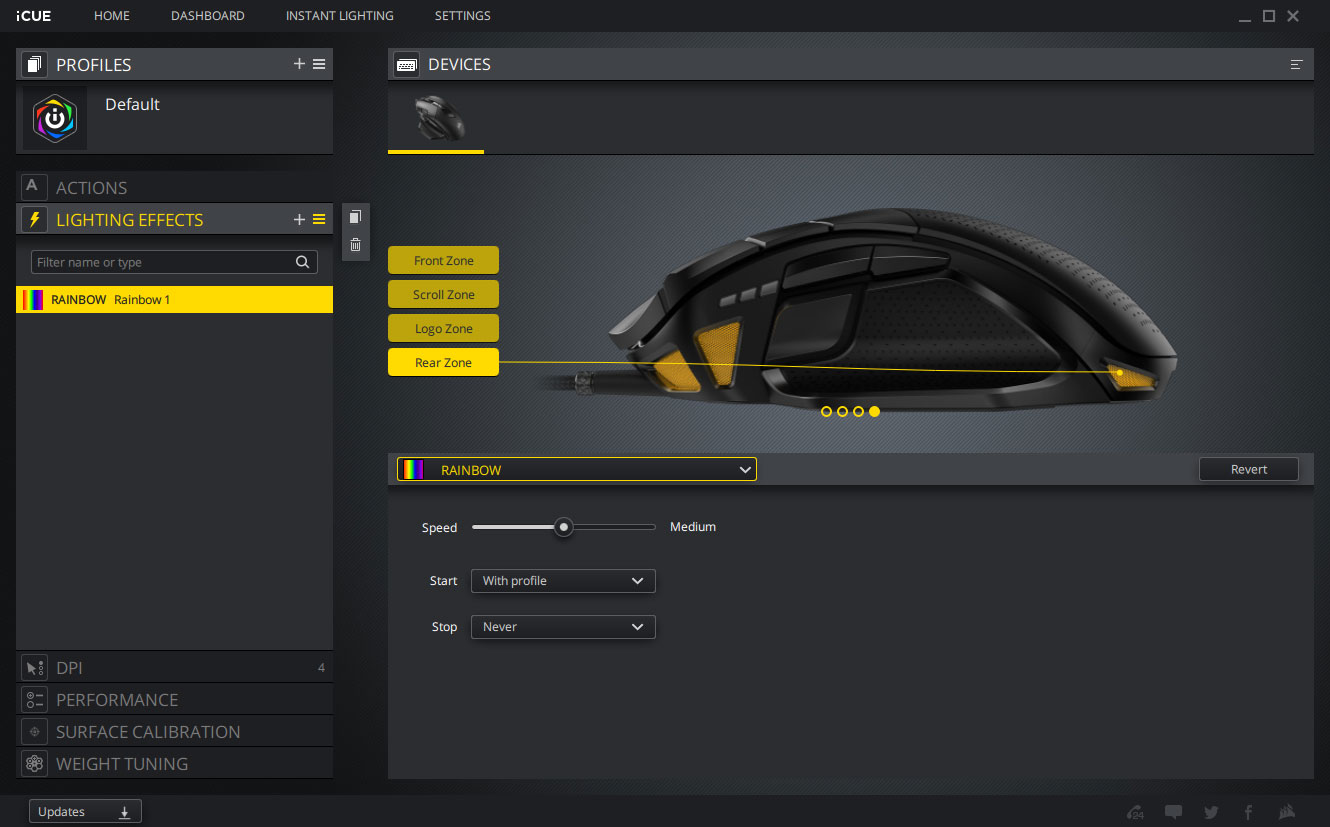Copy the selected lighting effect

click(x=355, y=217)
